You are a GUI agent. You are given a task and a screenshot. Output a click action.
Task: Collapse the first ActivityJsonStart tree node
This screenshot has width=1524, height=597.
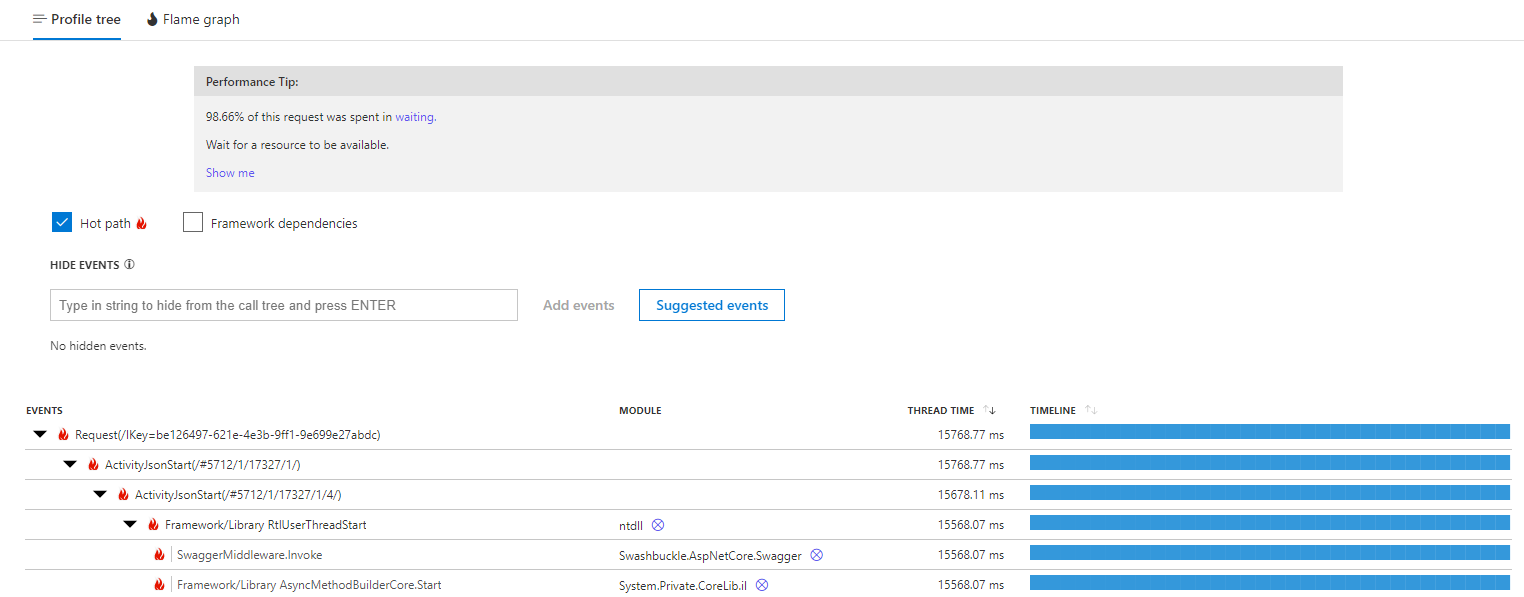[x=70, y=464]
